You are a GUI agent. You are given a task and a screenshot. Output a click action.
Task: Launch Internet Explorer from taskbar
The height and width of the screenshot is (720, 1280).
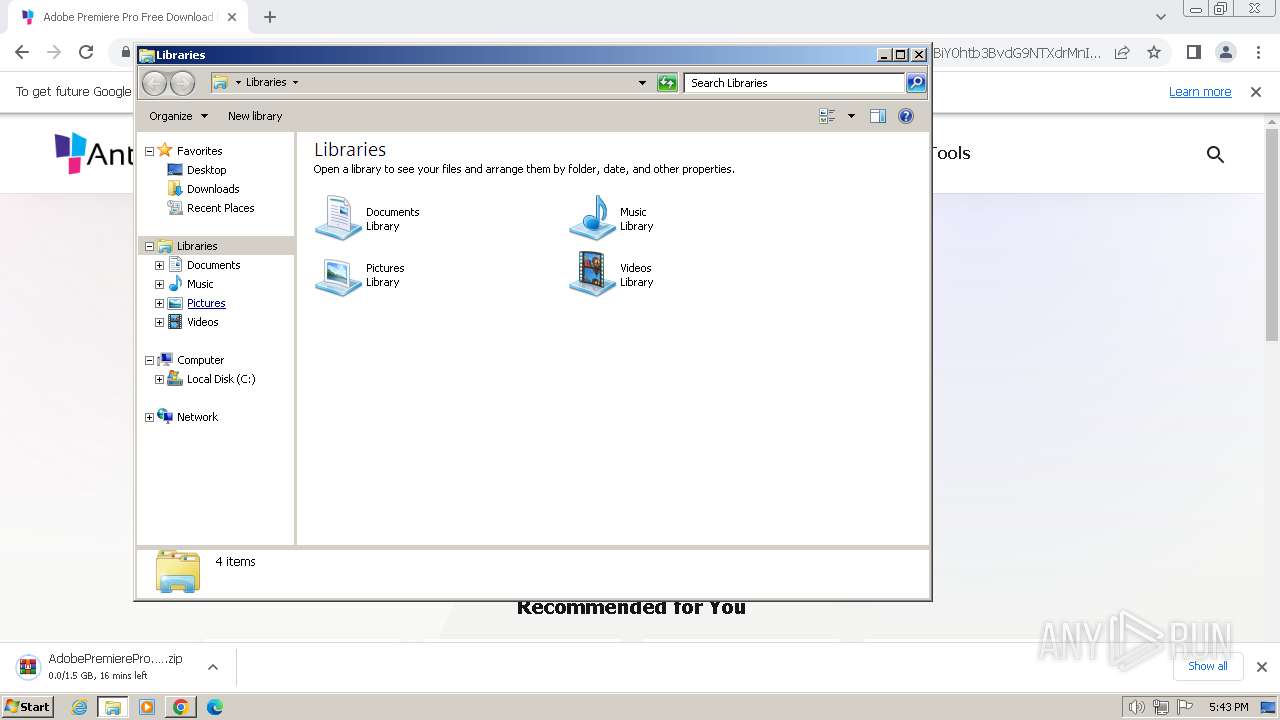(80, 707)
